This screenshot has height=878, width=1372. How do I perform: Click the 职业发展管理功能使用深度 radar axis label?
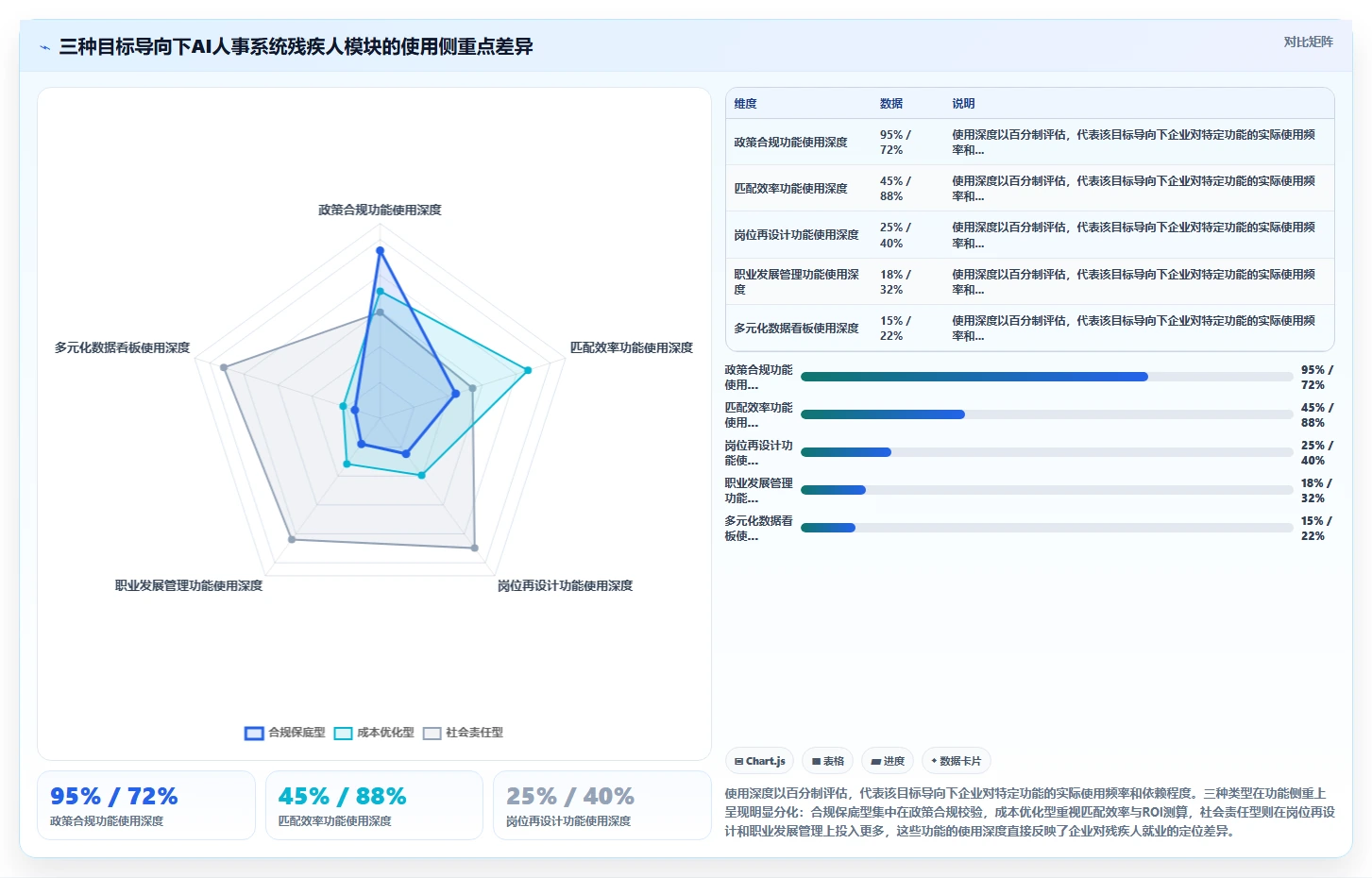[189, 585]
